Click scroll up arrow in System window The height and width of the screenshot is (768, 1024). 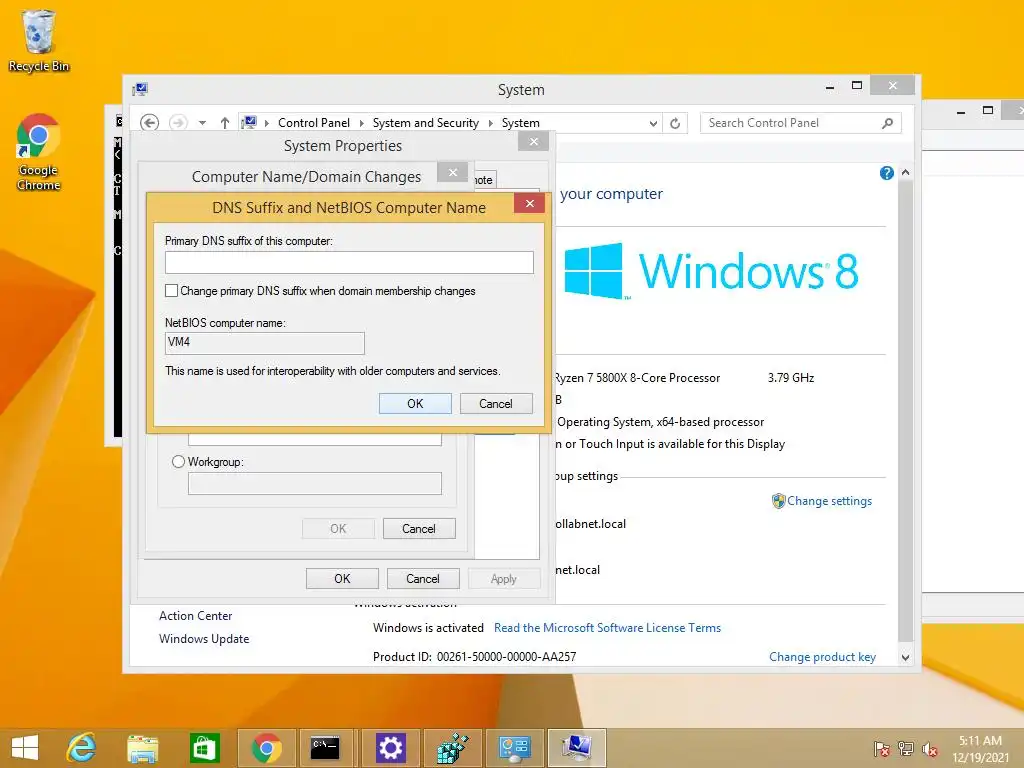click(905, 172)
